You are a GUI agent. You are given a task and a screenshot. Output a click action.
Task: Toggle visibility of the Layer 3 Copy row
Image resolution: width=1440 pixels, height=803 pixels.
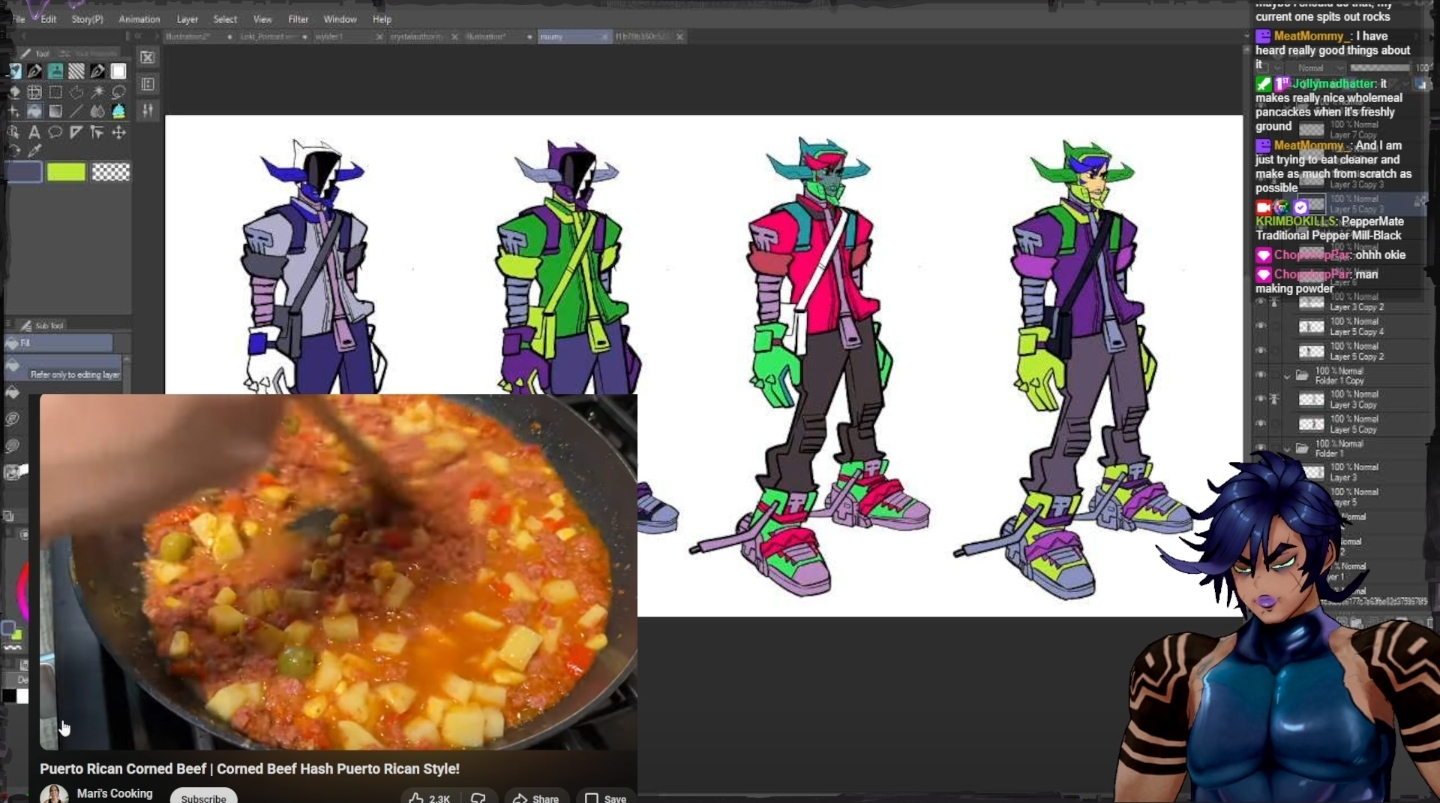point(1260,400)
